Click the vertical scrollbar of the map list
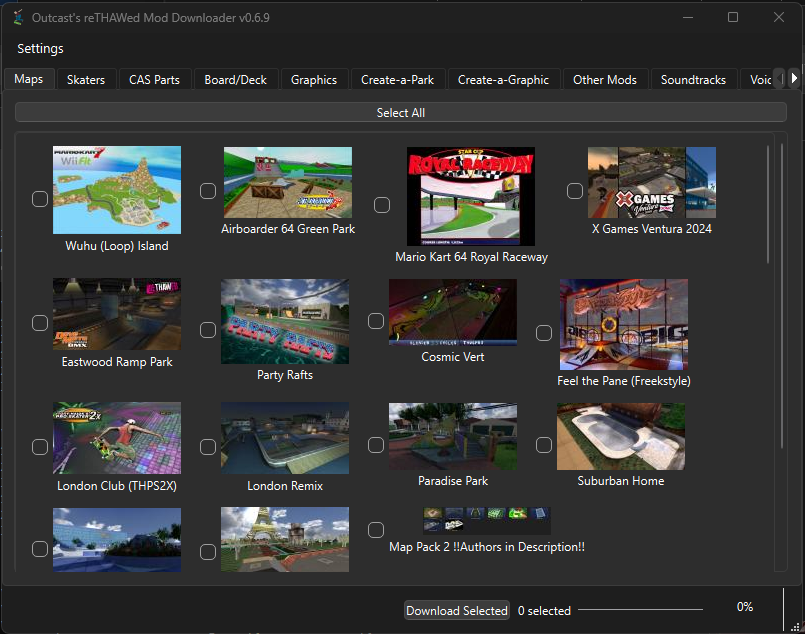The width and height of the screenshot is (805, 634). [x=769, y=205]
